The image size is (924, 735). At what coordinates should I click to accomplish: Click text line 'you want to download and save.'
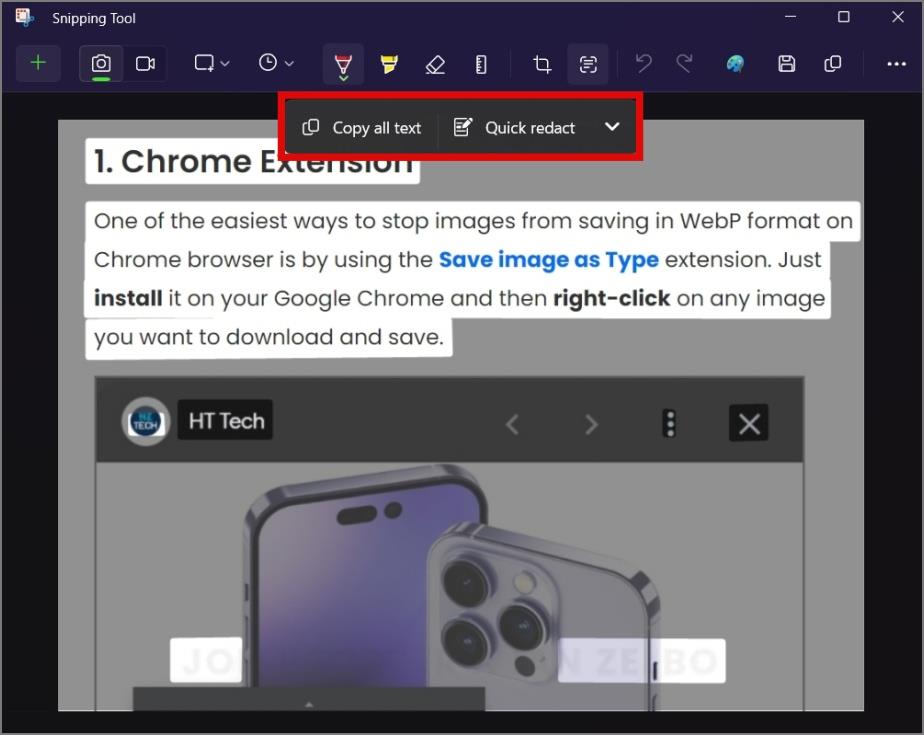(x=269, y=338)
